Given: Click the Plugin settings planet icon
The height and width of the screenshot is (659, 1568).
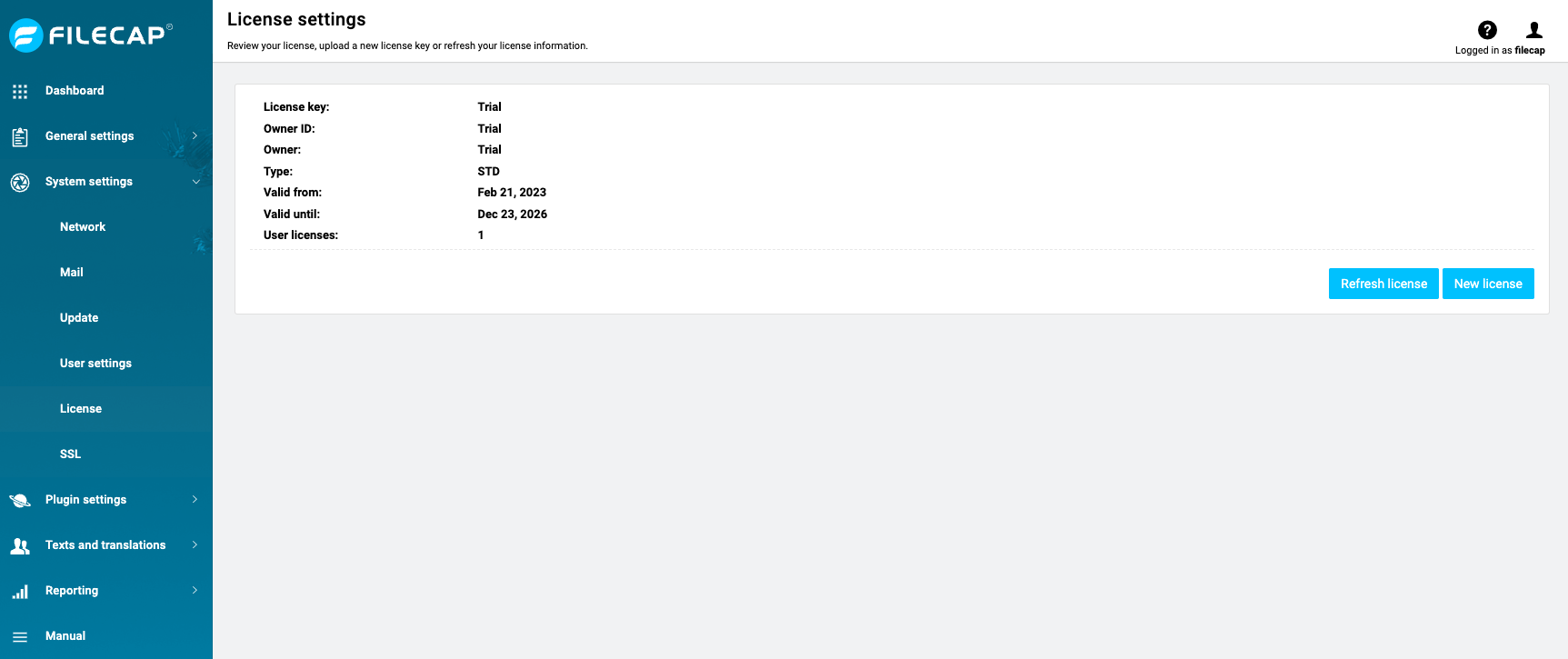Looking at the screenshot, I should pos(20,501).
